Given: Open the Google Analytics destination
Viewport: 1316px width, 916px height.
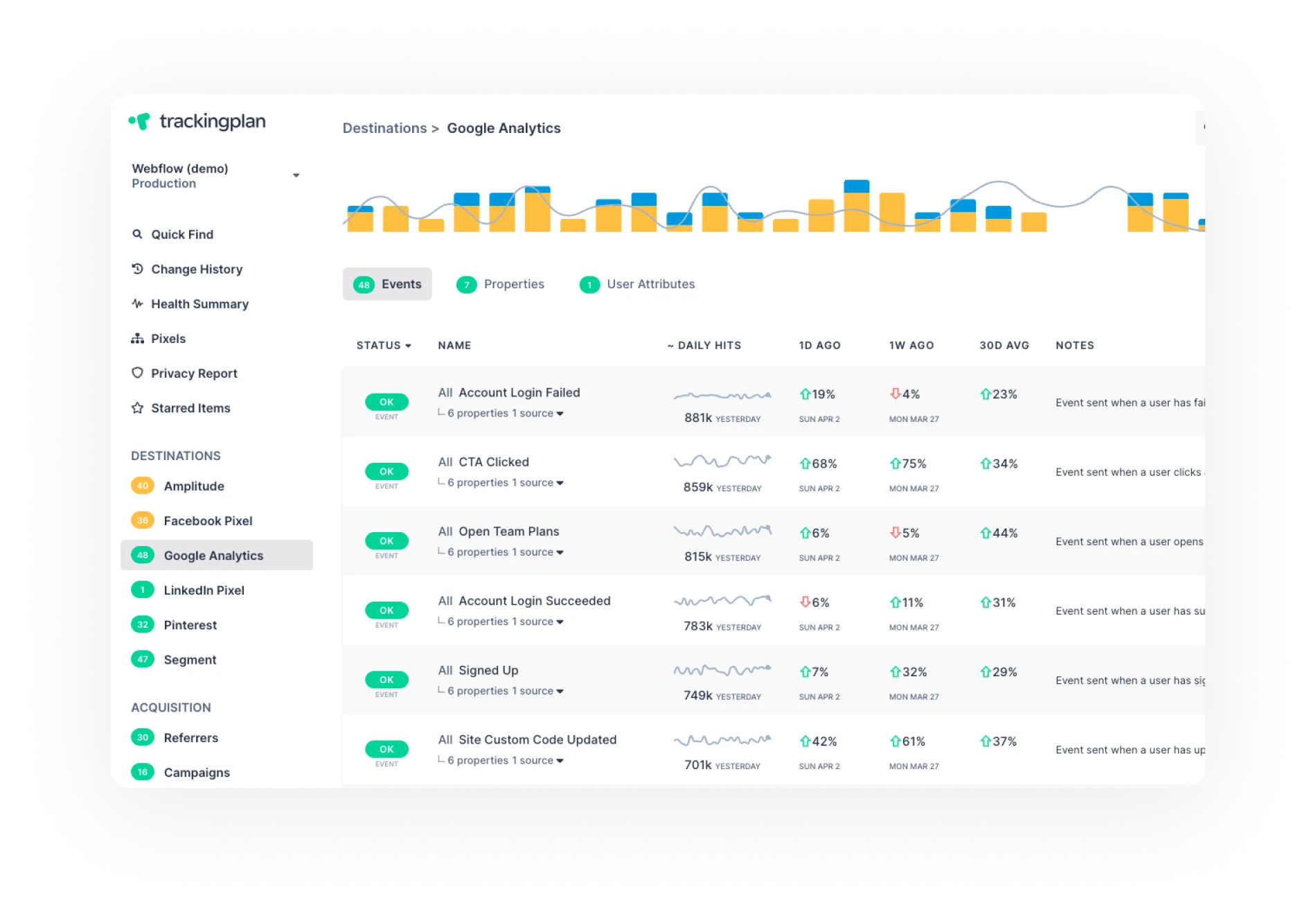Looking at the screenshot, I should click(x=213, y=555).
